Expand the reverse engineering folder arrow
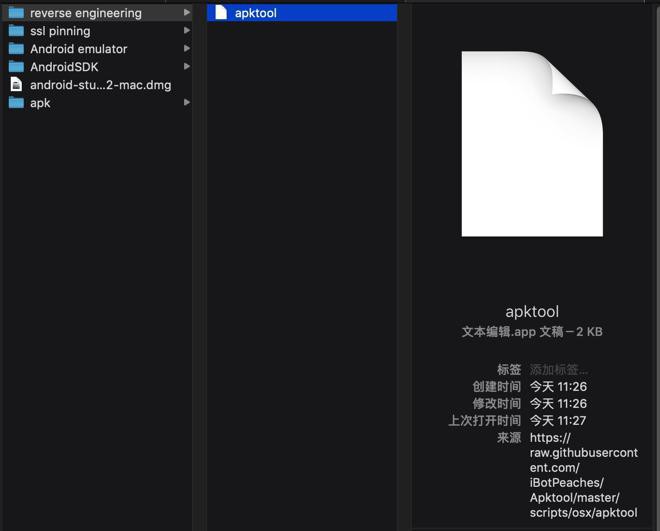Screen dimensions: 660x531 coord(187,13)
